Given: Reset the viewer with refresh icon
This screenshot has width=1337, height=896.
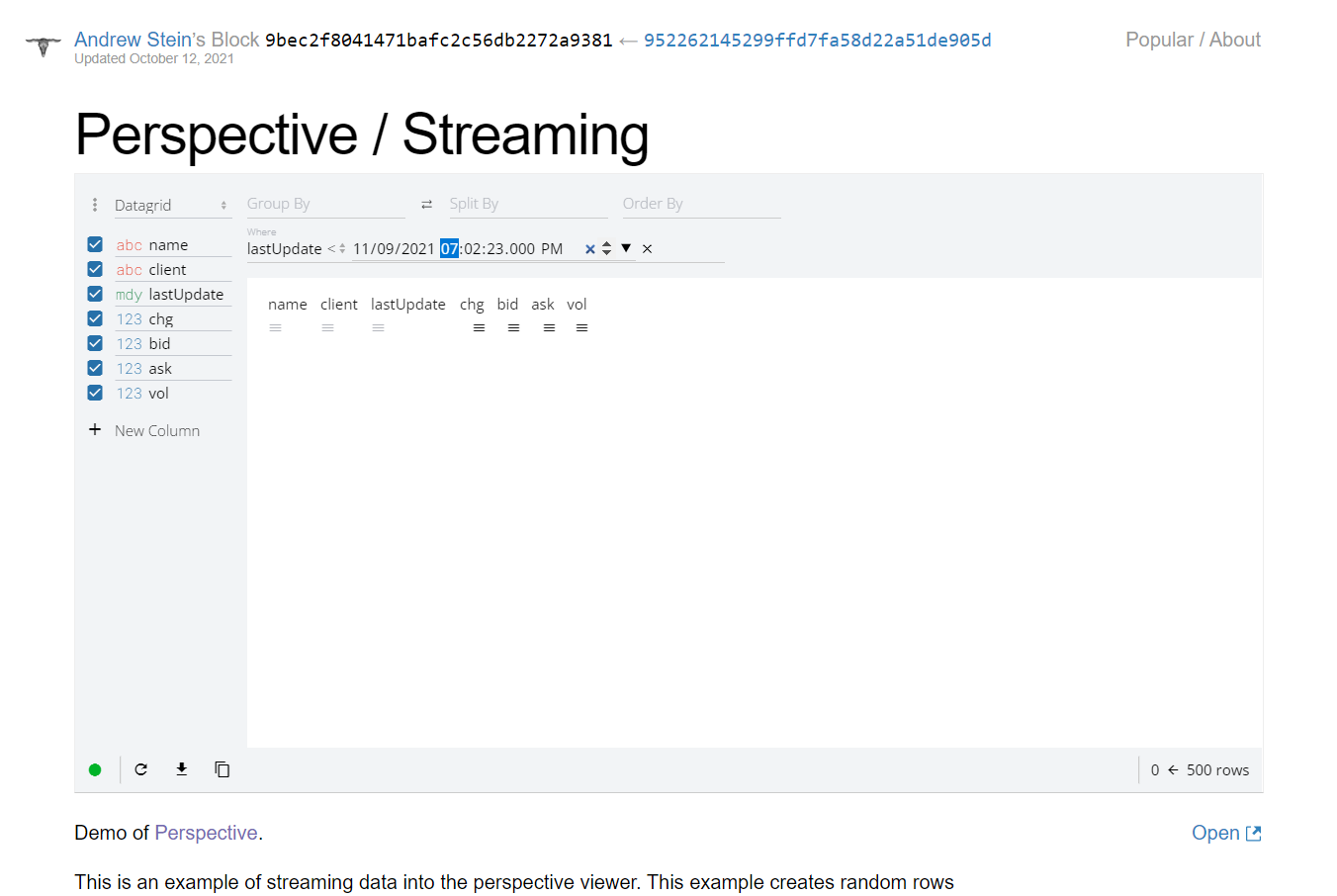Looking at the screenshot, I should click(x=141, y=769).
